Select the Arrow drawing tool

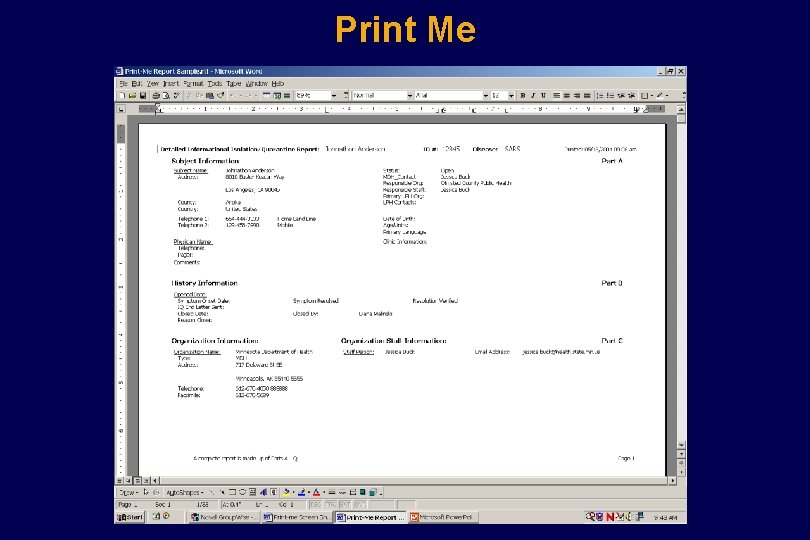pos(223,492)
